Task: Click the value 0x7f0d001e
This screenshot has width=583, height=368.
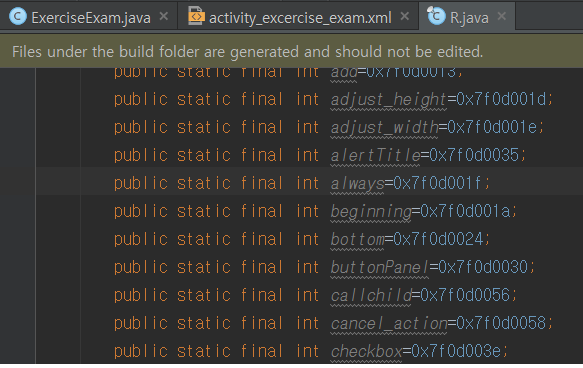Action: coord(492,127)
